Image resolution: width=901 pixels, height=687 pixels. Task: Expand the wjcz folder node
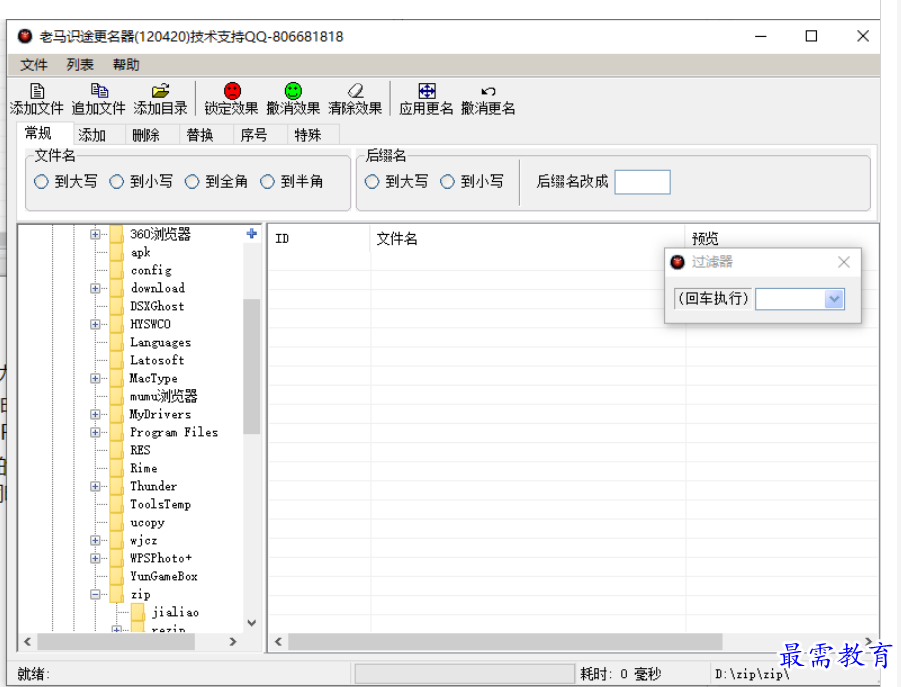tap(95, 541)
